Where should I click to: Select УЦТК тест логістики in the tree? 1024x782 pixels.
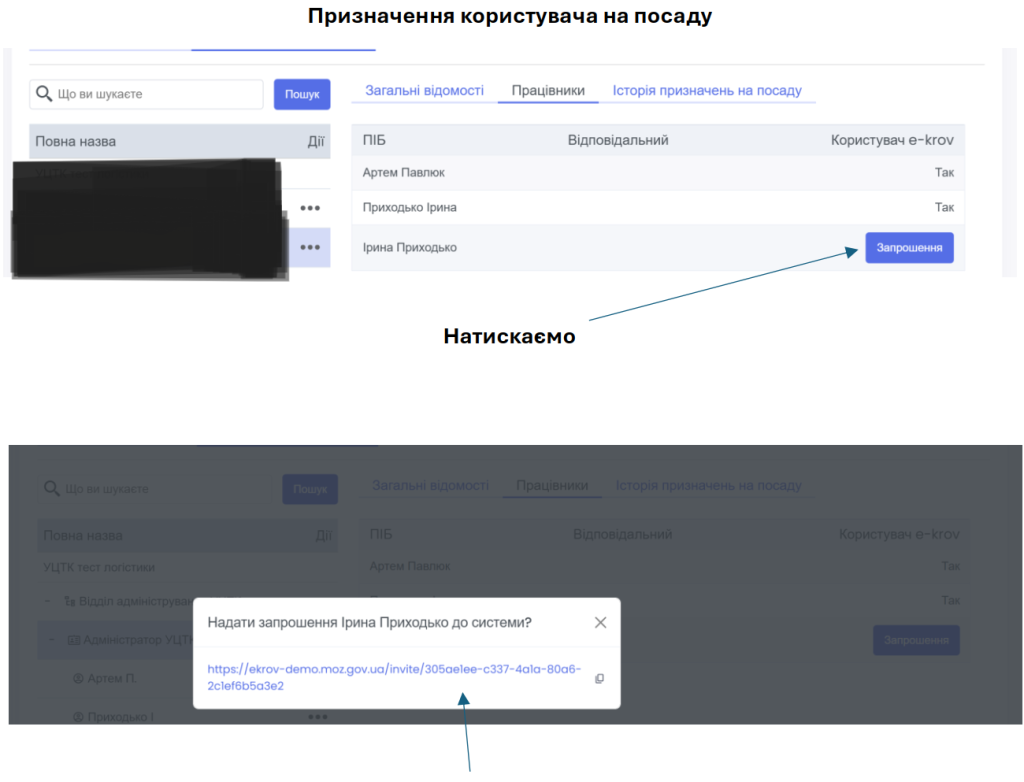[x=99, y=567]
